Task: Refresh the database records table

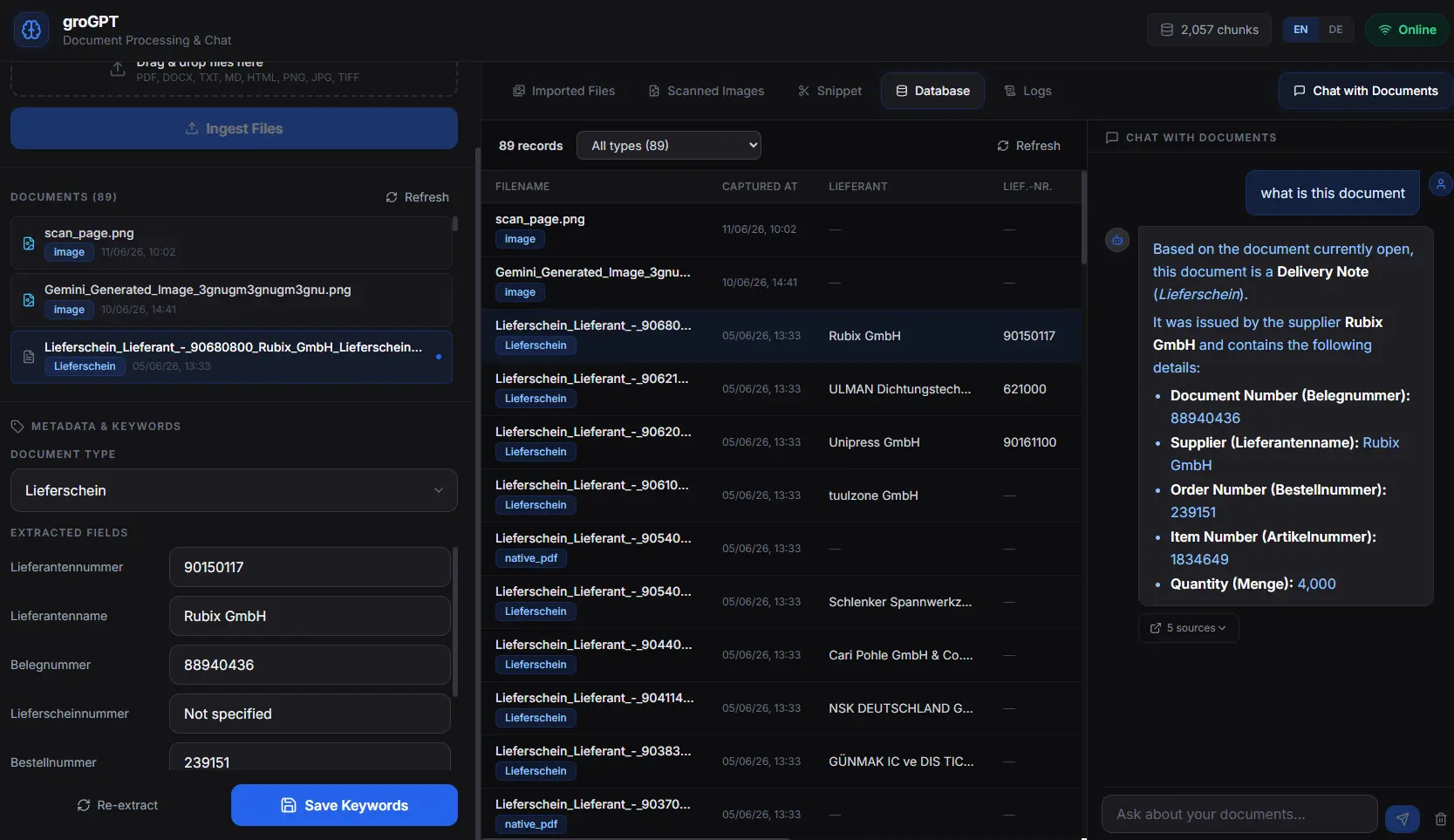Action: click(x=1028, y=146)
